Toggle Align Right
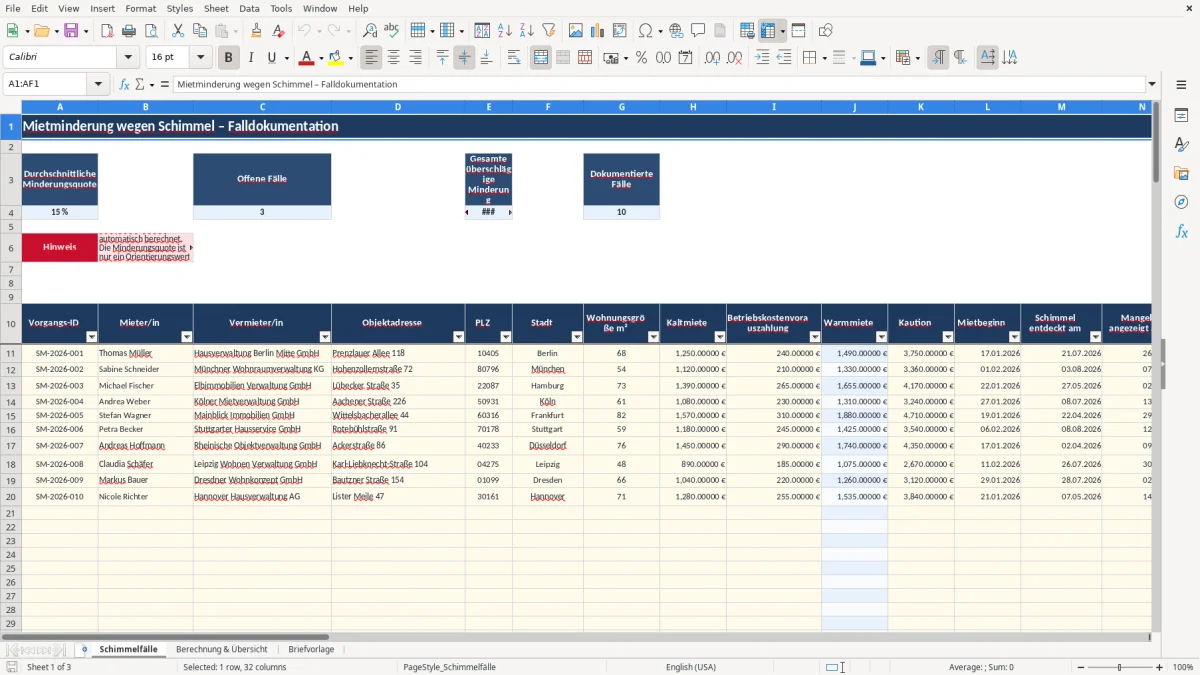 (x=415, y=58)
